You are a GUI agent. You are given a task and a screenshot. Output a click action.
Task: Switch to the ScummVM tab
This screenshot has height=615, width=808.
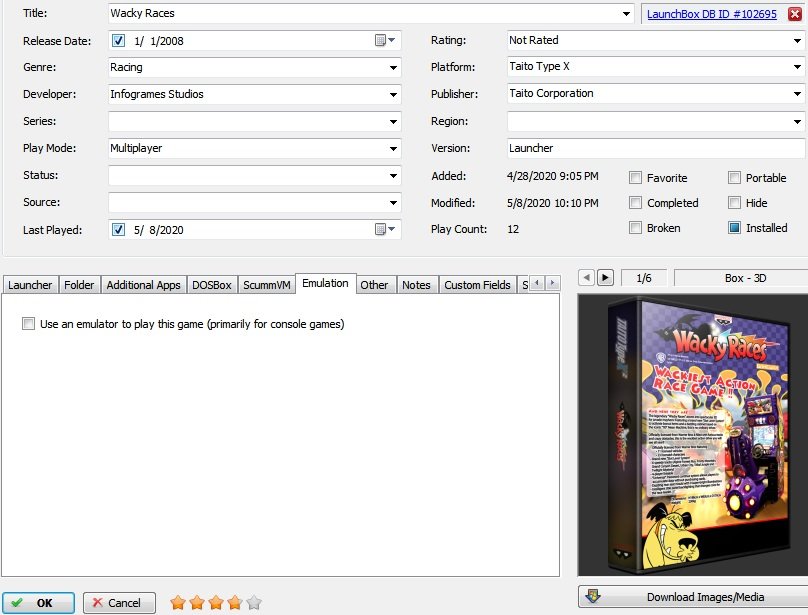(266, 285)
